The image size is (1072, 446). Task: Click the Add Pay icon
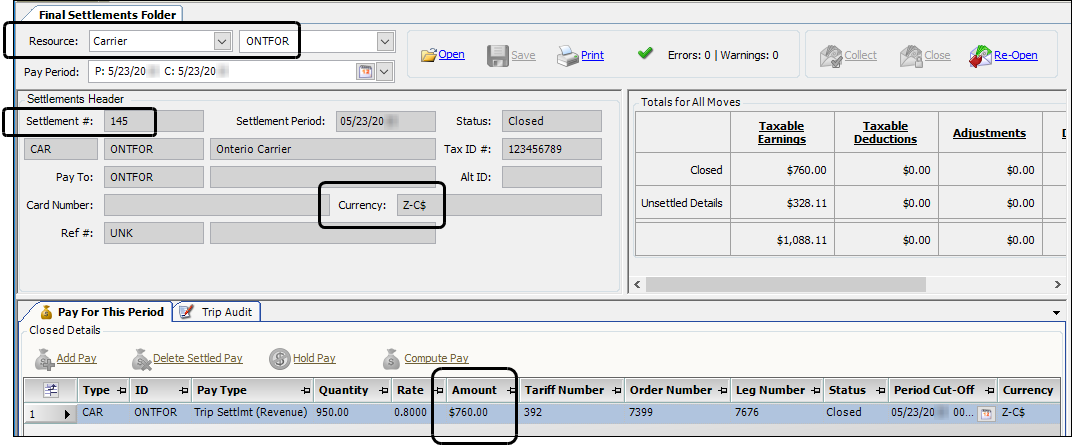point(44,358)
